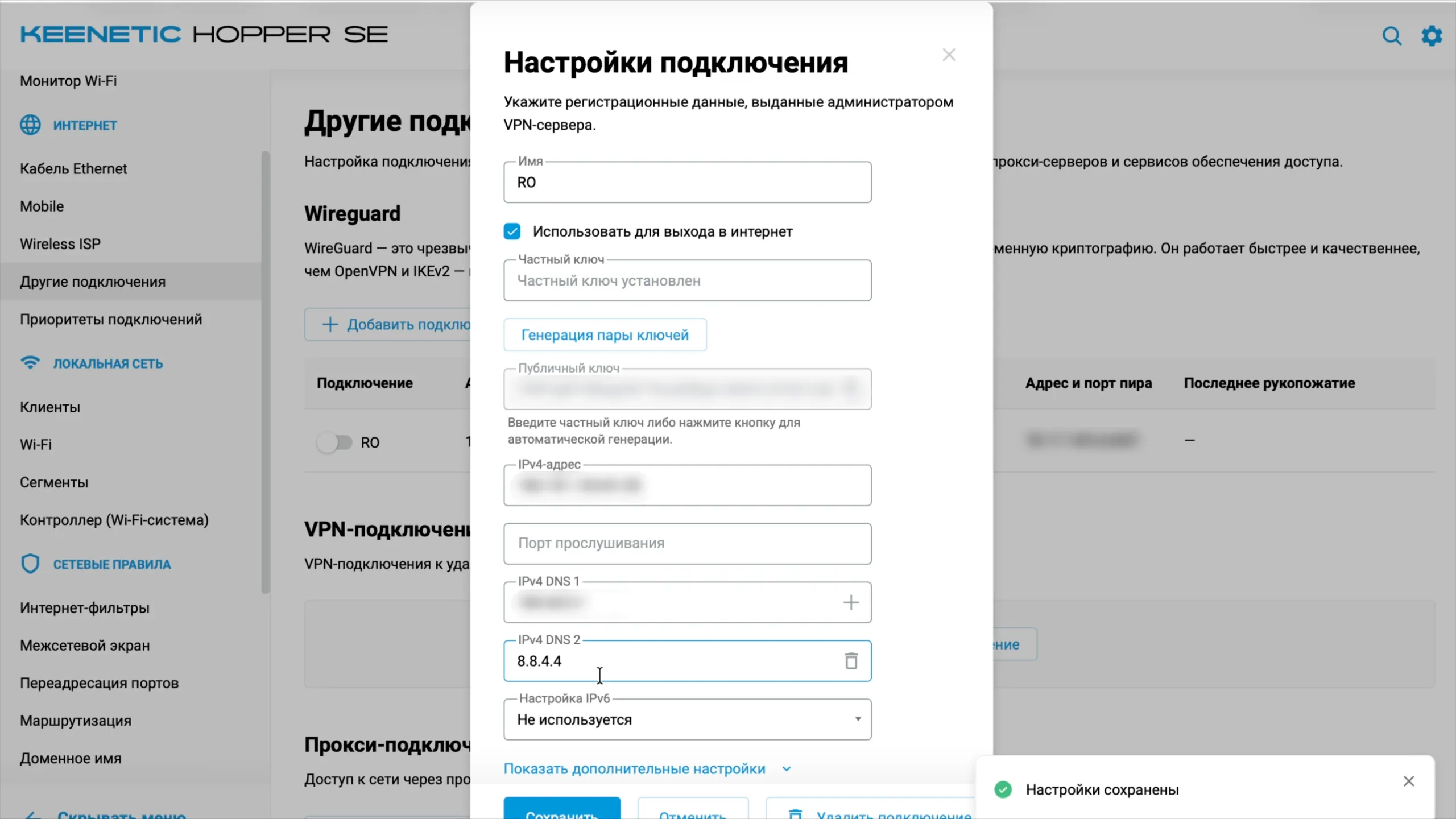Click the Wi-Fi icon beside Локальная сеть
Screen dimensions: 1456x819
30,363
